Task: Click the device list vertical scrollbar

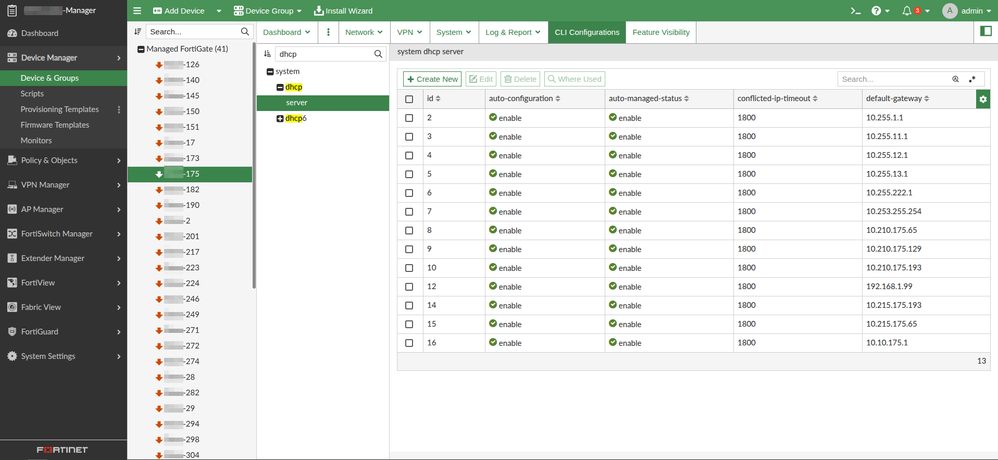Action: 254,165
